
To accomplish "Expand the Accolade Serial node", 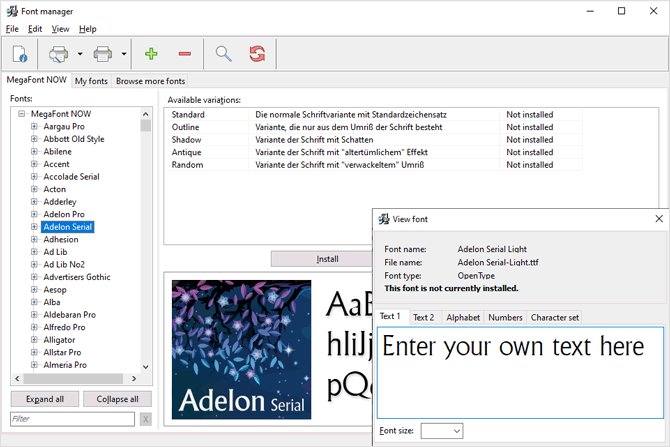I will (x=34, y=176).
